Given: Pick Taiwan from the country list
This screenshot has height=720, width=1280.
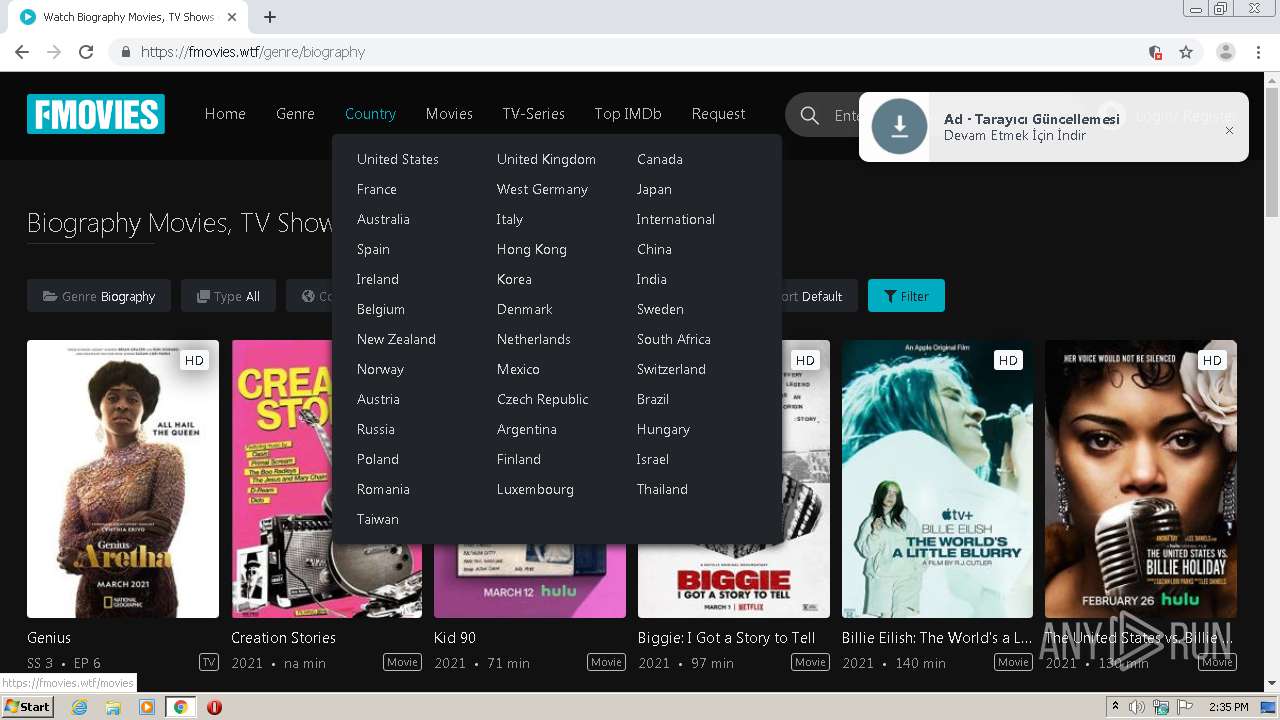Looking at the screenshot, I should coord(377,519).
